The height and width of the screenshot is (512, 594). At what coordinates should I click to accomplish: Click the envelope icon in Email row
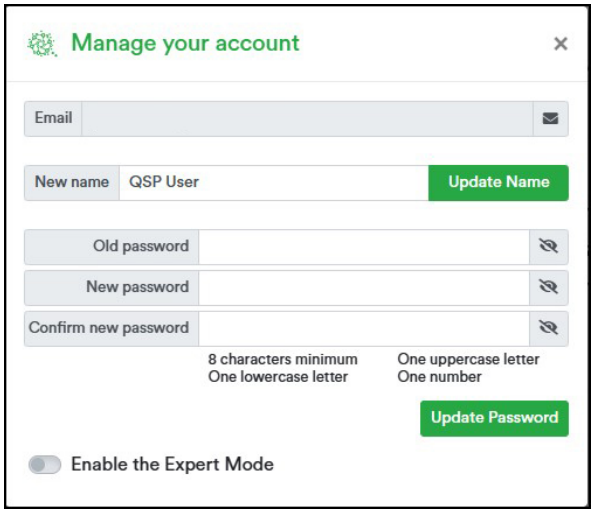coord(550,119)
